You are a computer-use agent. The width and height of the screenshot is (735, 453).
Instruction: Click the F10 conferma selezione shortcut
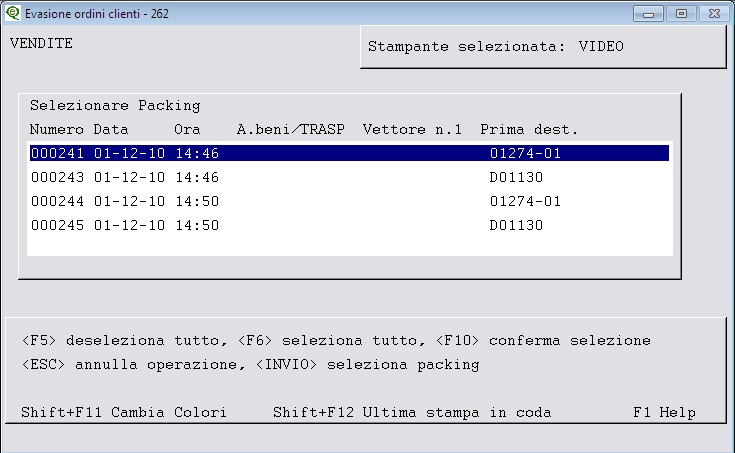[543, 340]
